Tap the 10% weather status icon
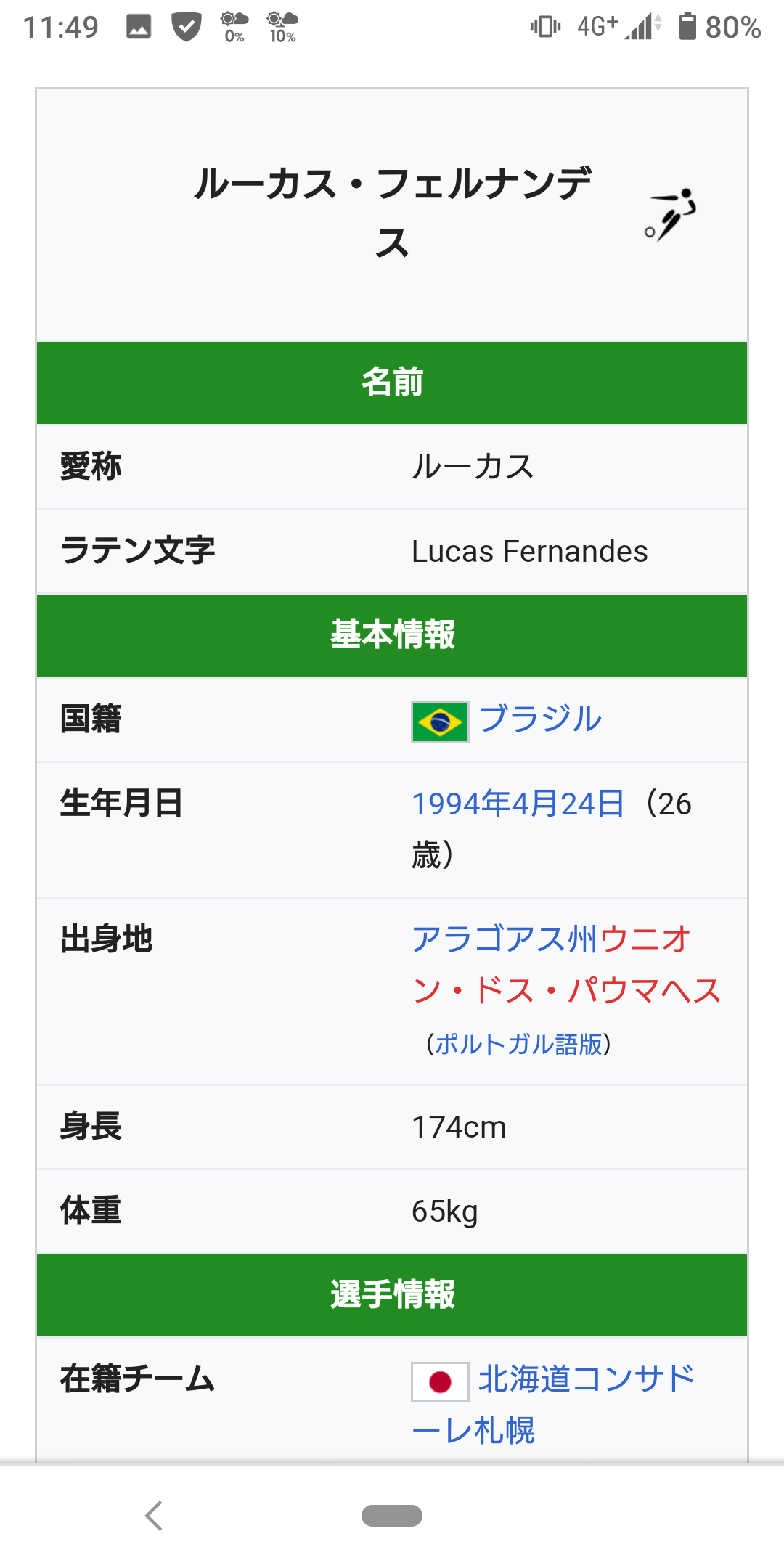 (282, 27)
